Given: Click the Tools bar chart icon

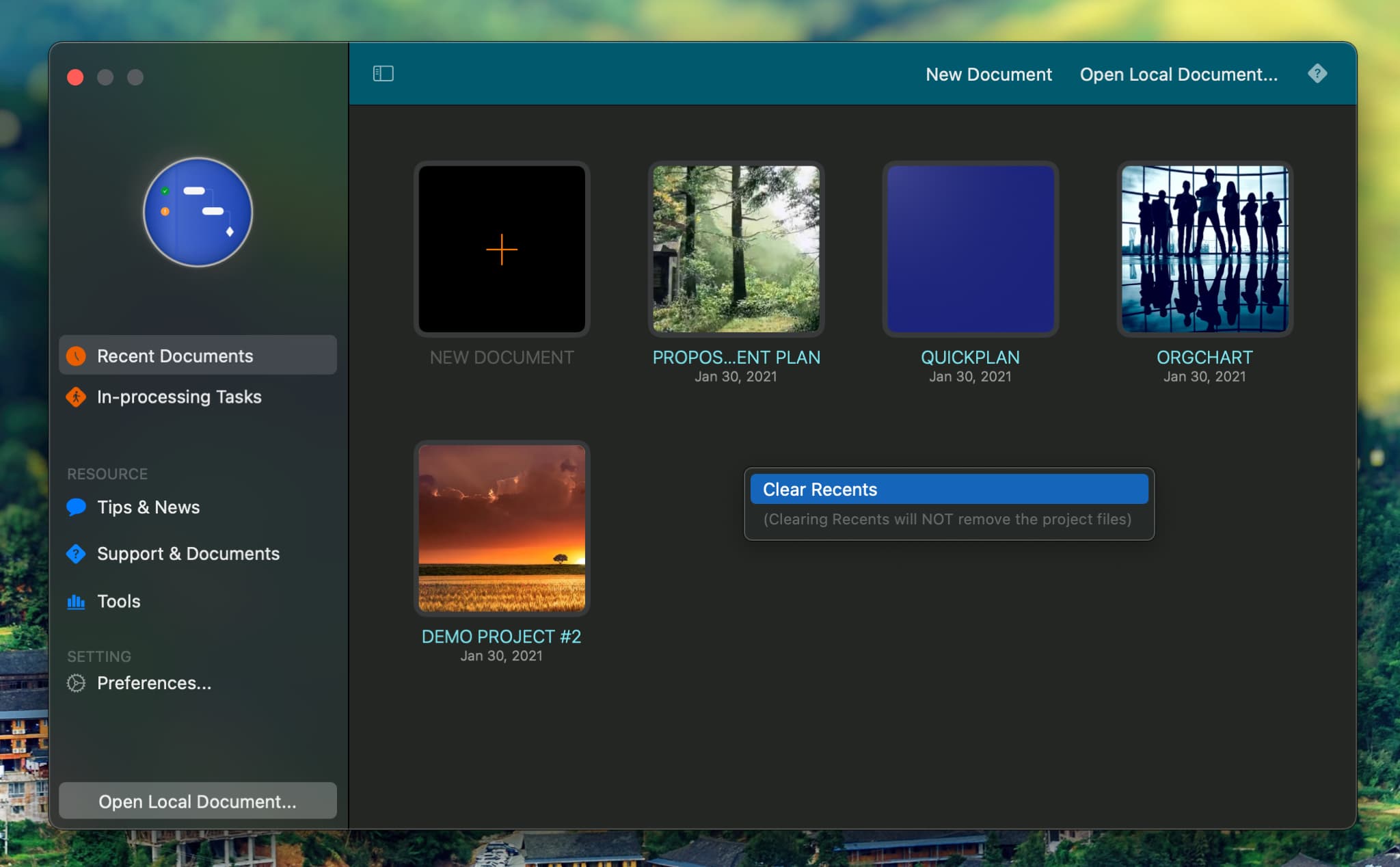Looking at the screenshot, I should pos(76,601).
